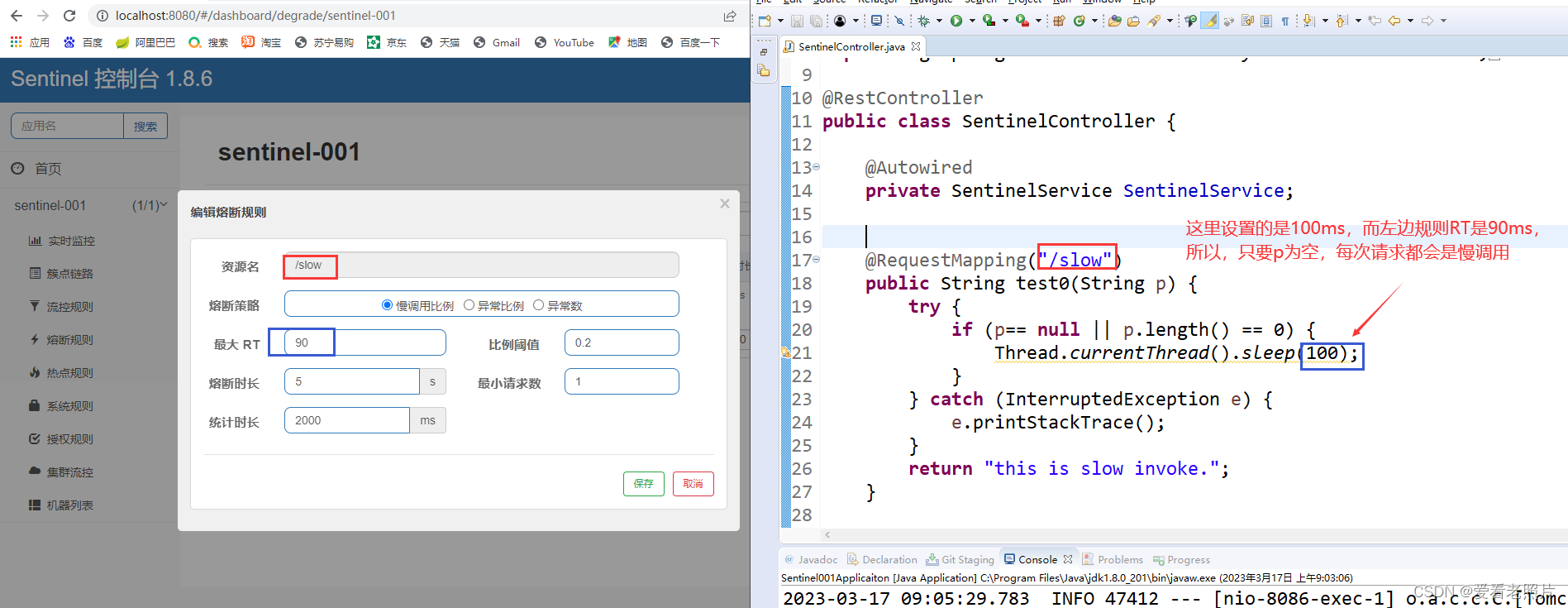Click the 统计时长 input field
Screen dimensions: 1568x608
(347, 420)
